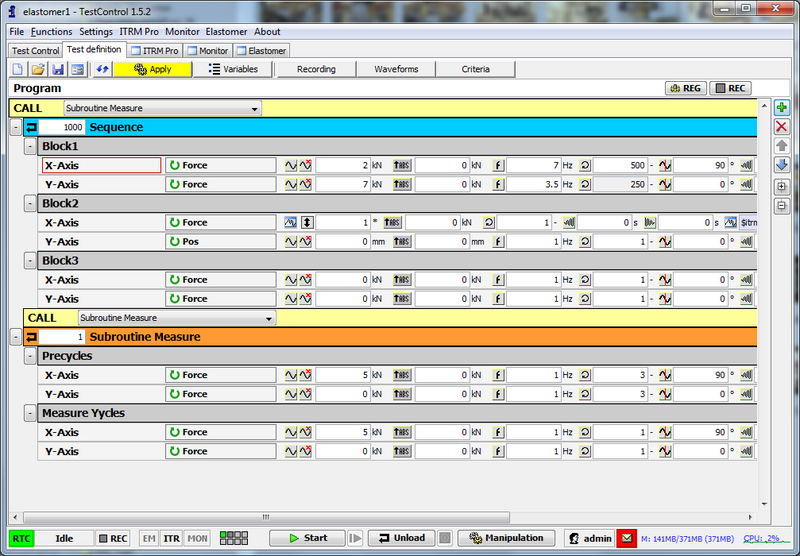
Task: Click the subroutine loop icon beside Subroutine Measure
Action: [x=31, y=337]
